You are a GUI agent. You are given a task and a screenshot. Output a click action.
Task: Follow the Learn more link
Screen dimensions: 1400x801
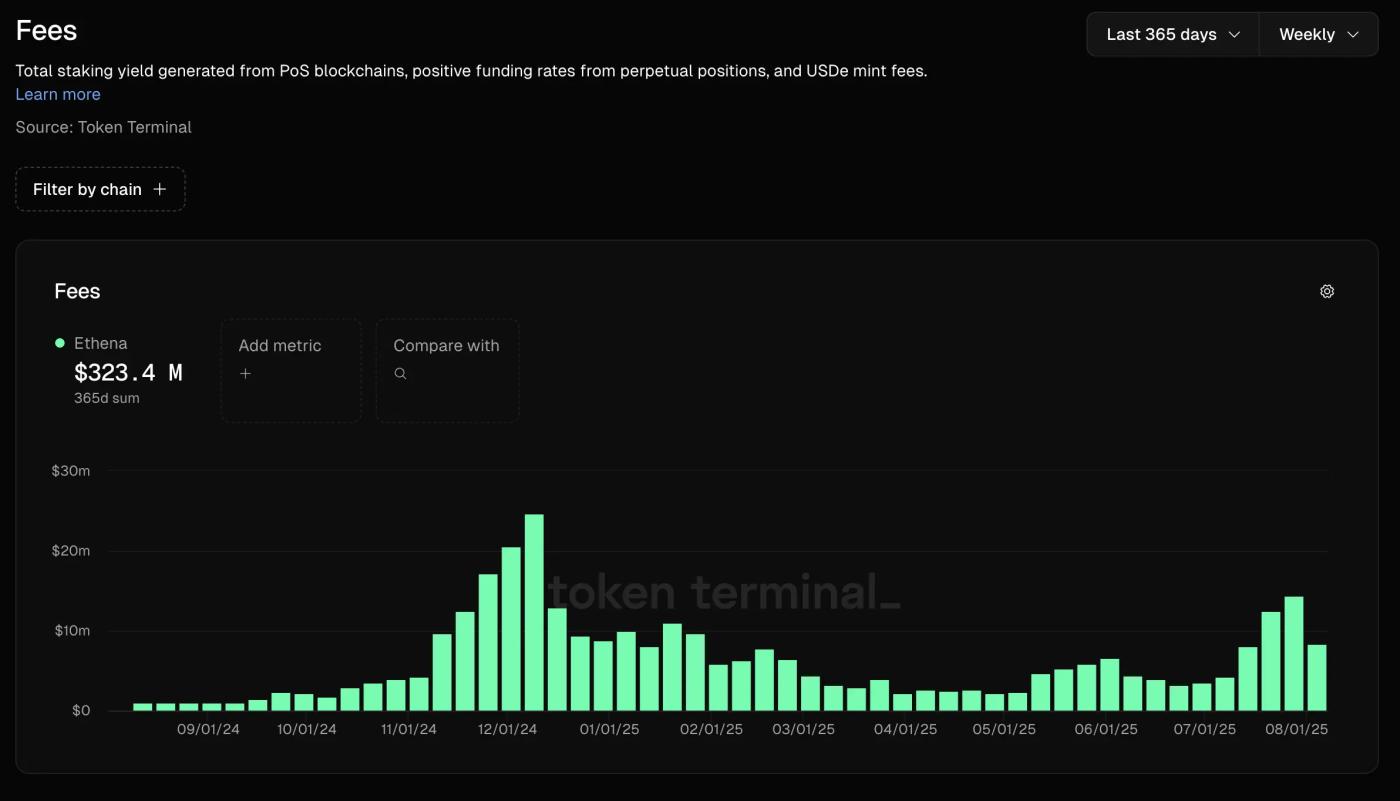click(58, 94)
